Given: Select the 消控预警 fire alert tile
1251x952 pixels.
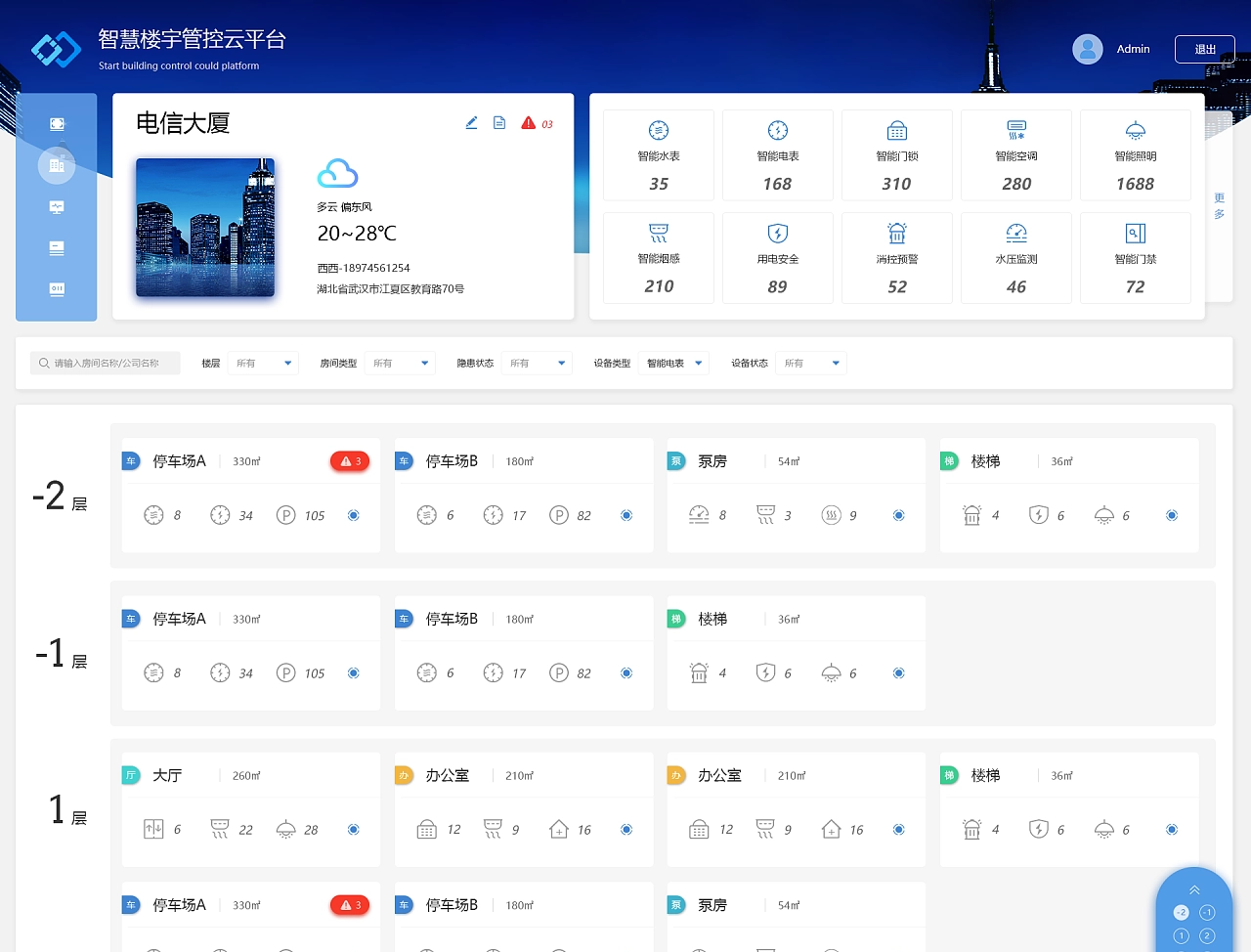Looking at the screenshot, I should (x=897, y=258).
